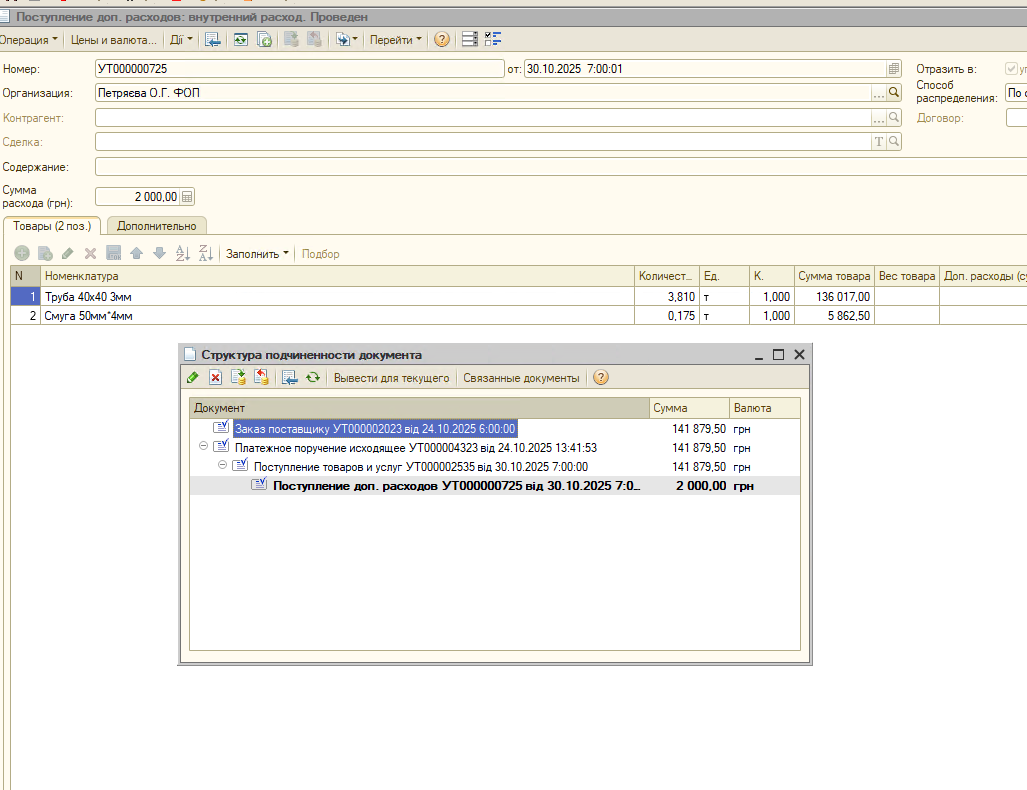Image resolution: width=1027 pixels, height=790 pixels.
Task: Click the green add row icon
Action: click(22, 254)
